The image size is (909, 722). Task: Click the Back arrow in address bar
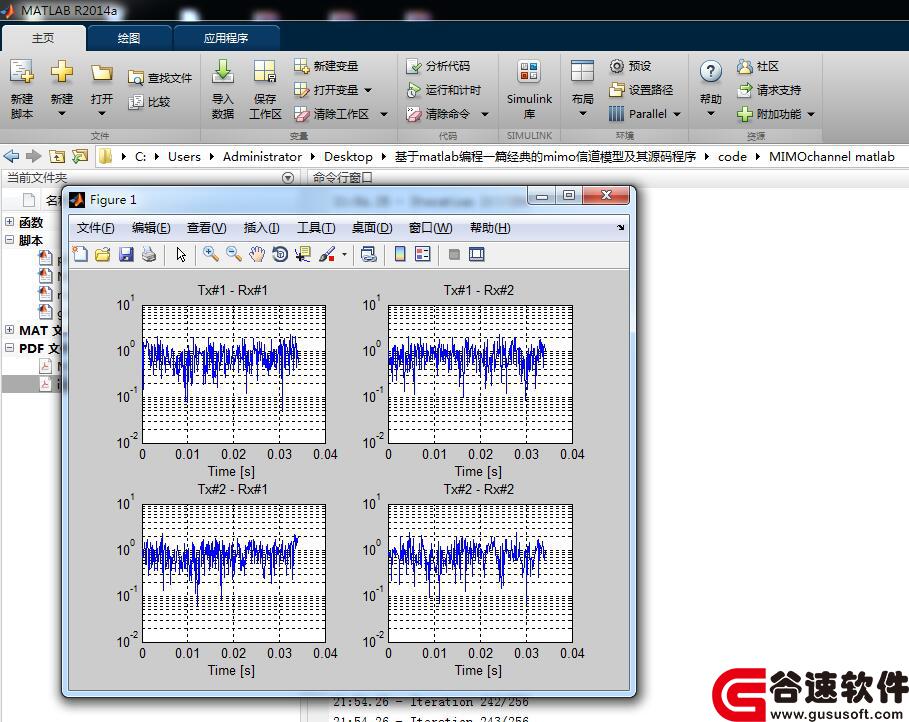[11, 156]
